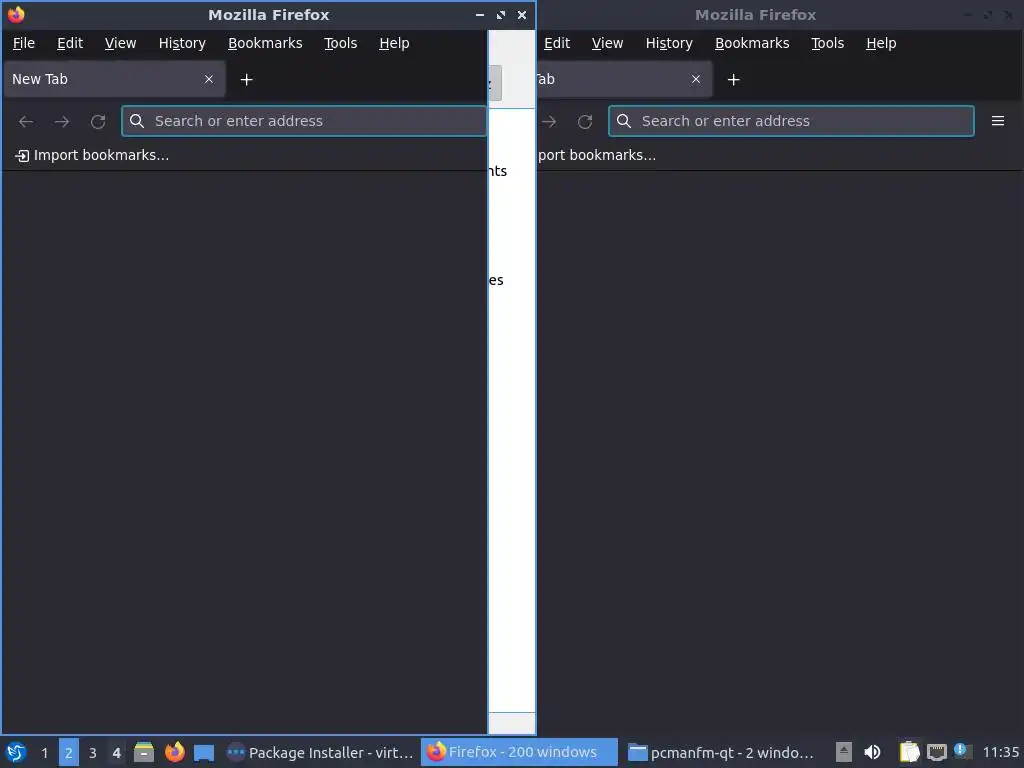The image size is (1024, 768).
Task: Open View menu in front Firefox window
Action: click(120, 43)
